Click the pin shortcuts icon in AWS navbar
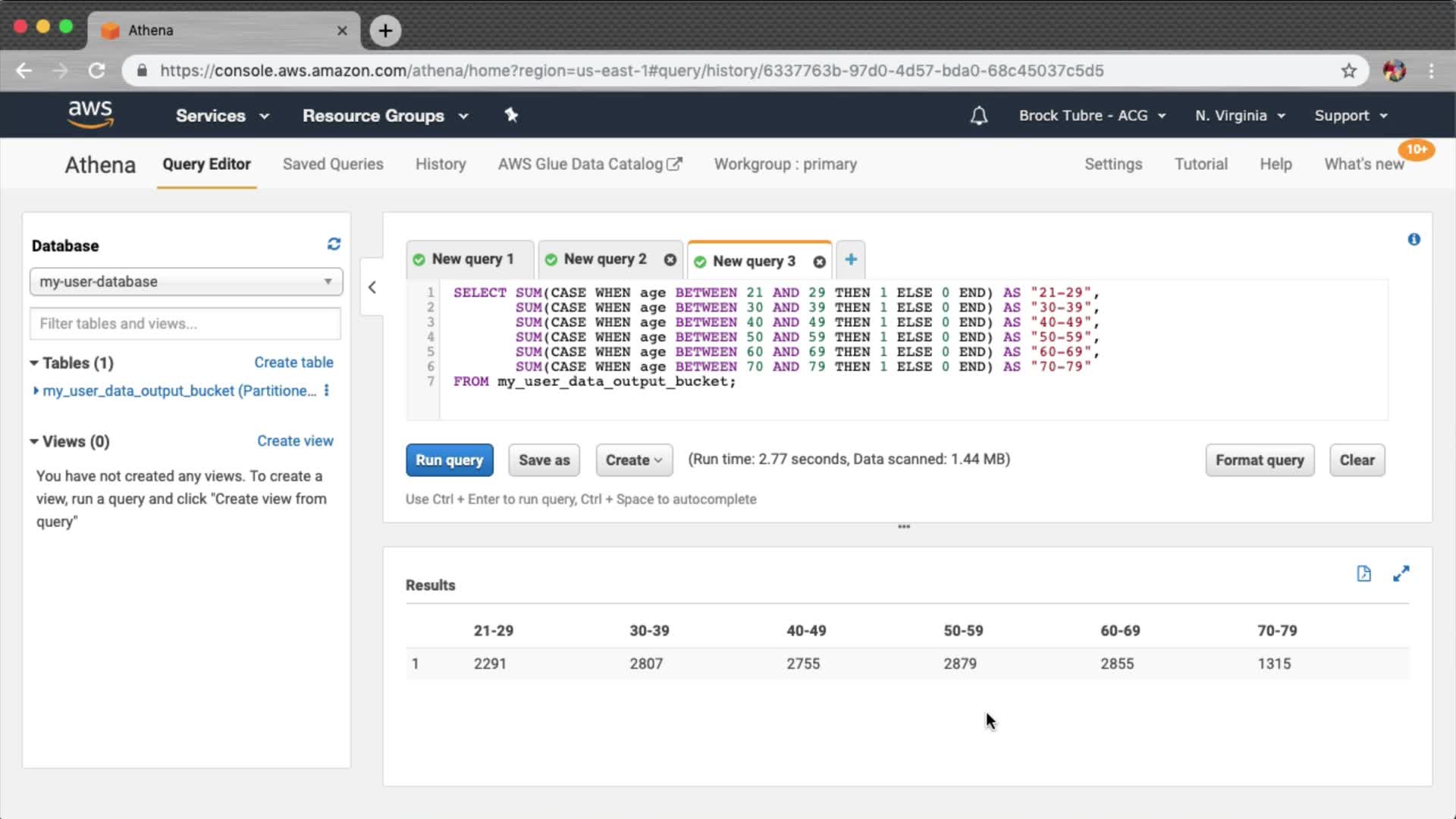1456x819 pixels. [511, 115]
